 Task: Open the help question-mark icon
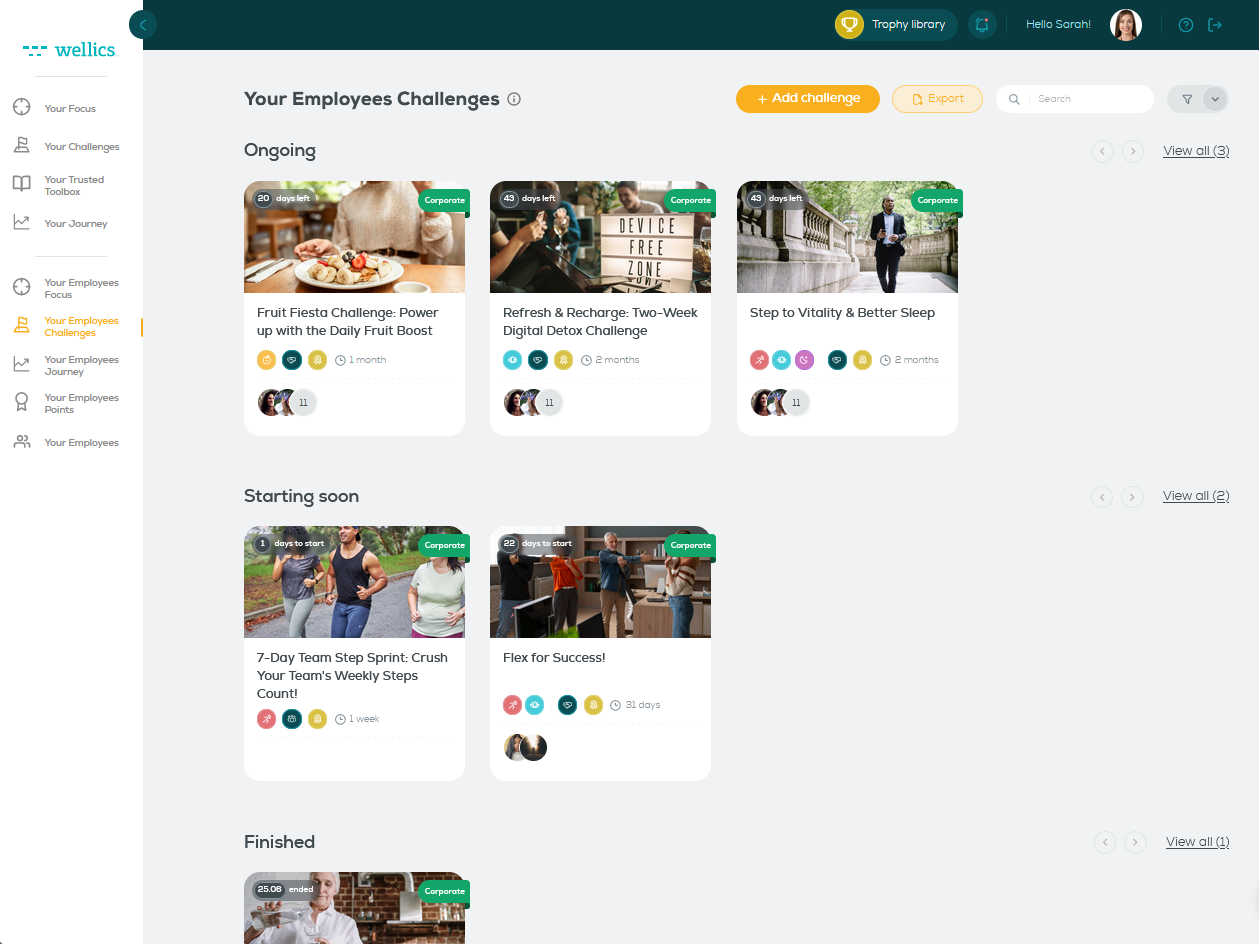click(x=1185, y=24)
